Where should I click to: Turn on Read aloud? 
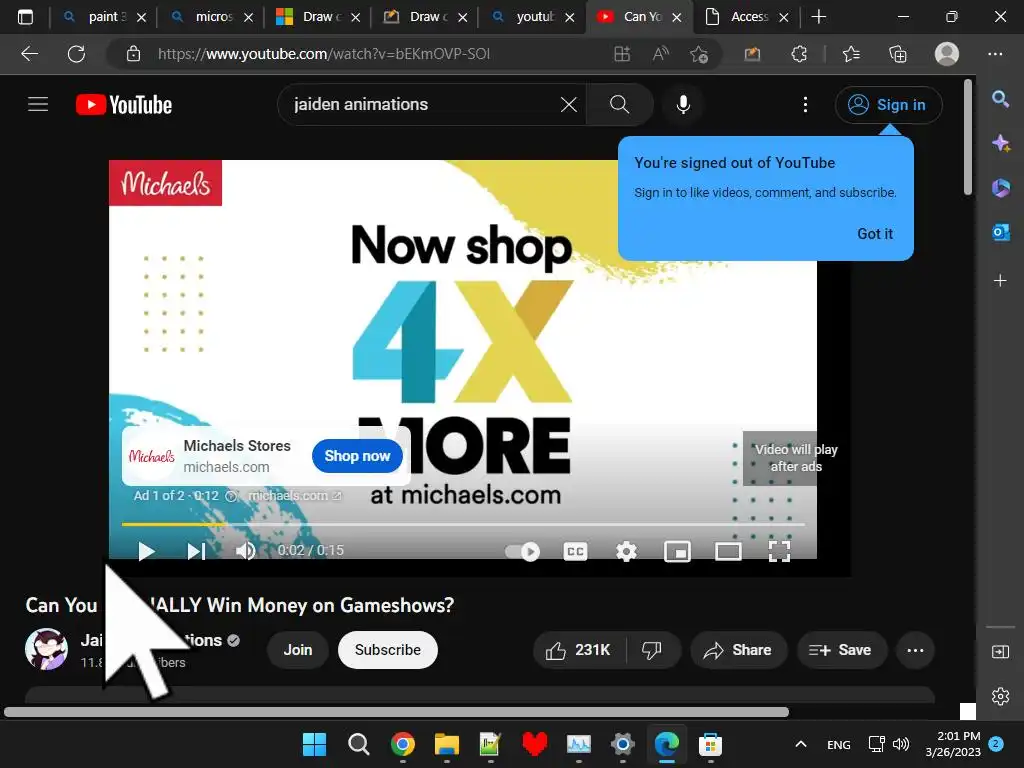(x=661, y=54)
